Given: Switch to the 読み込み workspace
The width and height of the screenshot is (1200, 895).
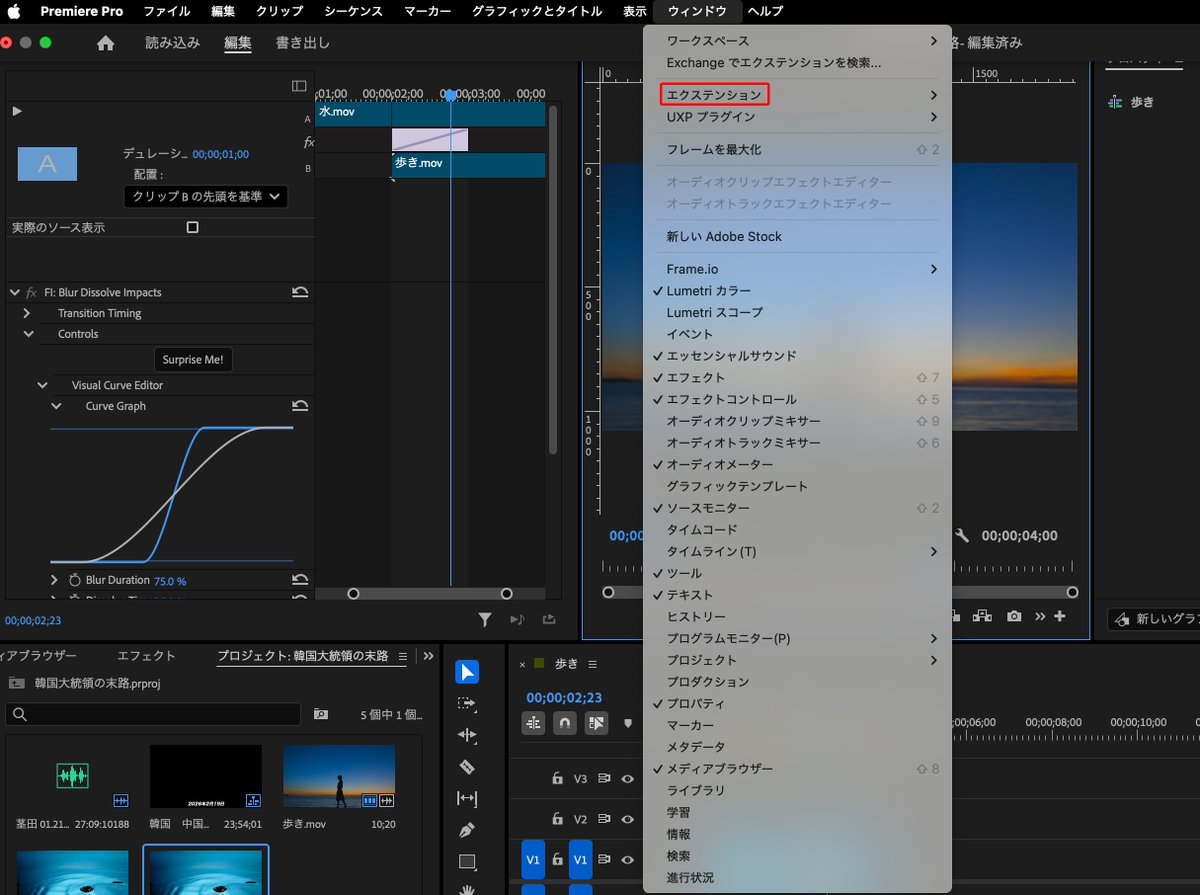Looking at the screenshot, I should [x=172, y=43].
